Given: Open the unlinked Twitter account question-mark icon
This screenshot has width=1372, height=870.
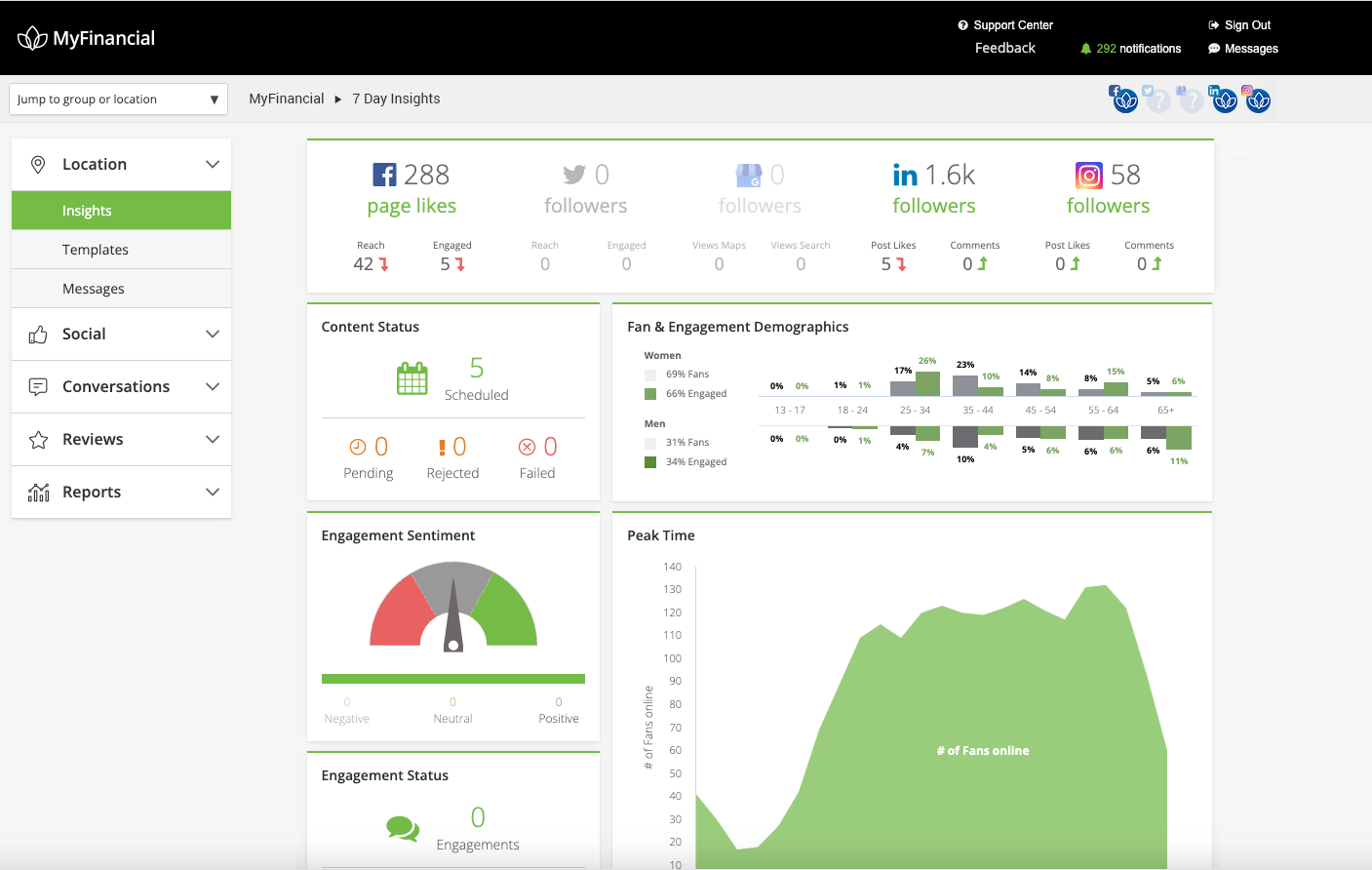Looking at the screenshot, I should (1158, 99).
